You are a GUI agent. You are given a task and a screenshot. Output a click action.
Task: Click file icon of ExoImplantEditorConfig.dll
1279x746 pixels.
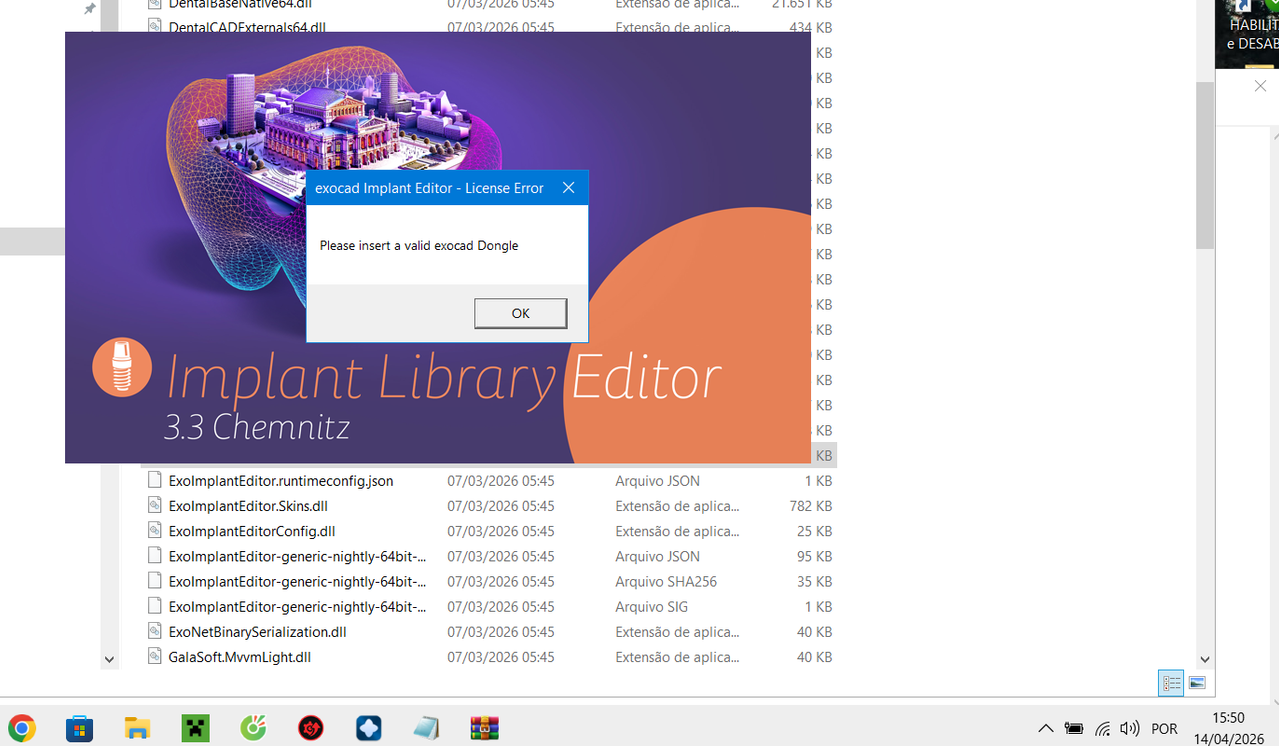tap(154, 530)
